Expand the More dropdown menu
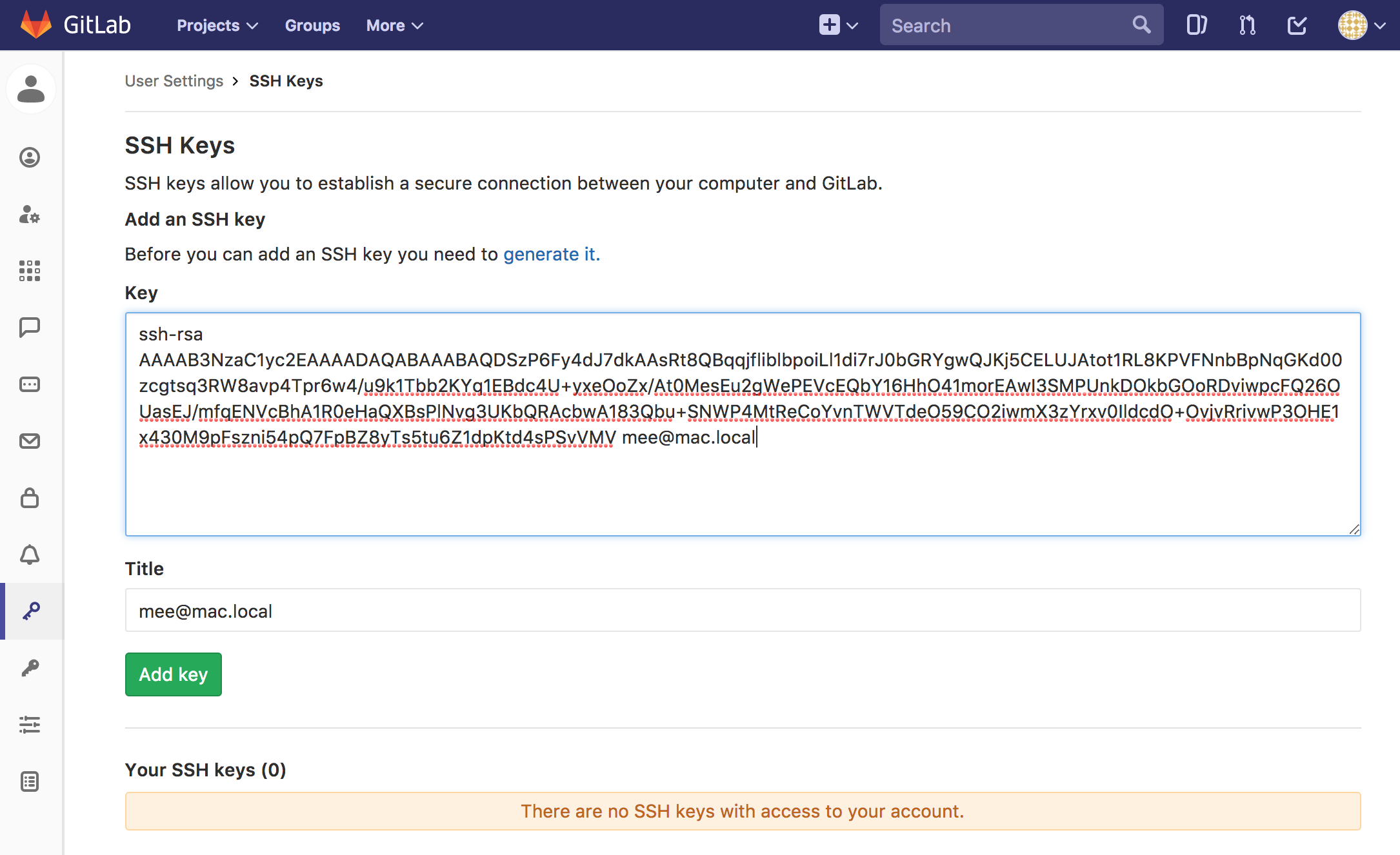Viewport: 1400px width, 855px height. click(x=394, y=25)
